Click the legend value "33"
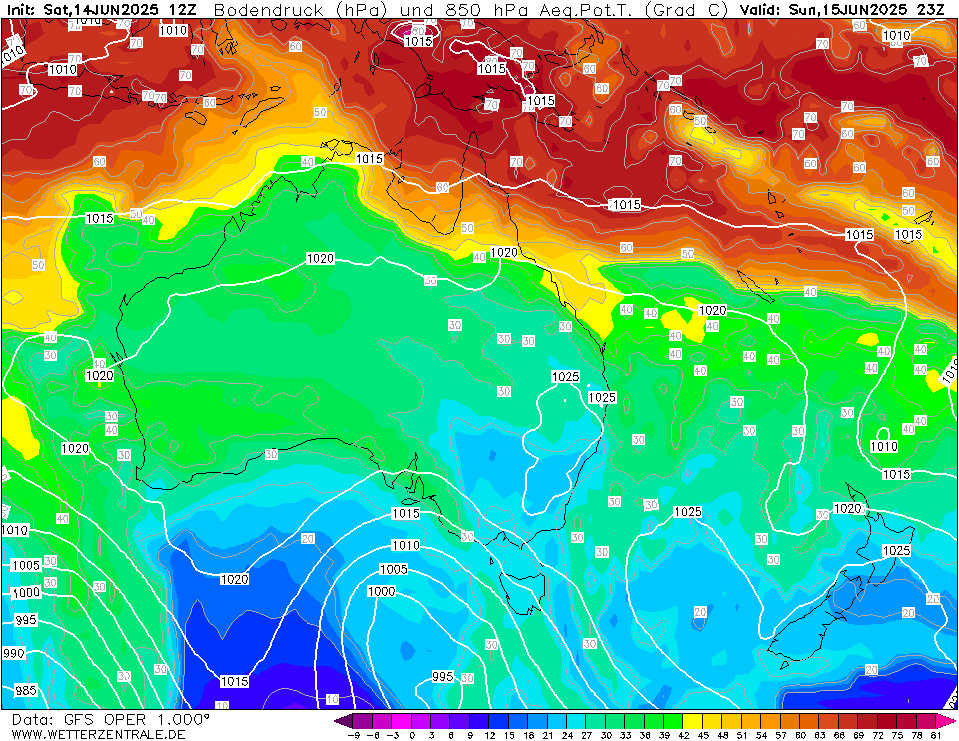 [x=626, y=735]
